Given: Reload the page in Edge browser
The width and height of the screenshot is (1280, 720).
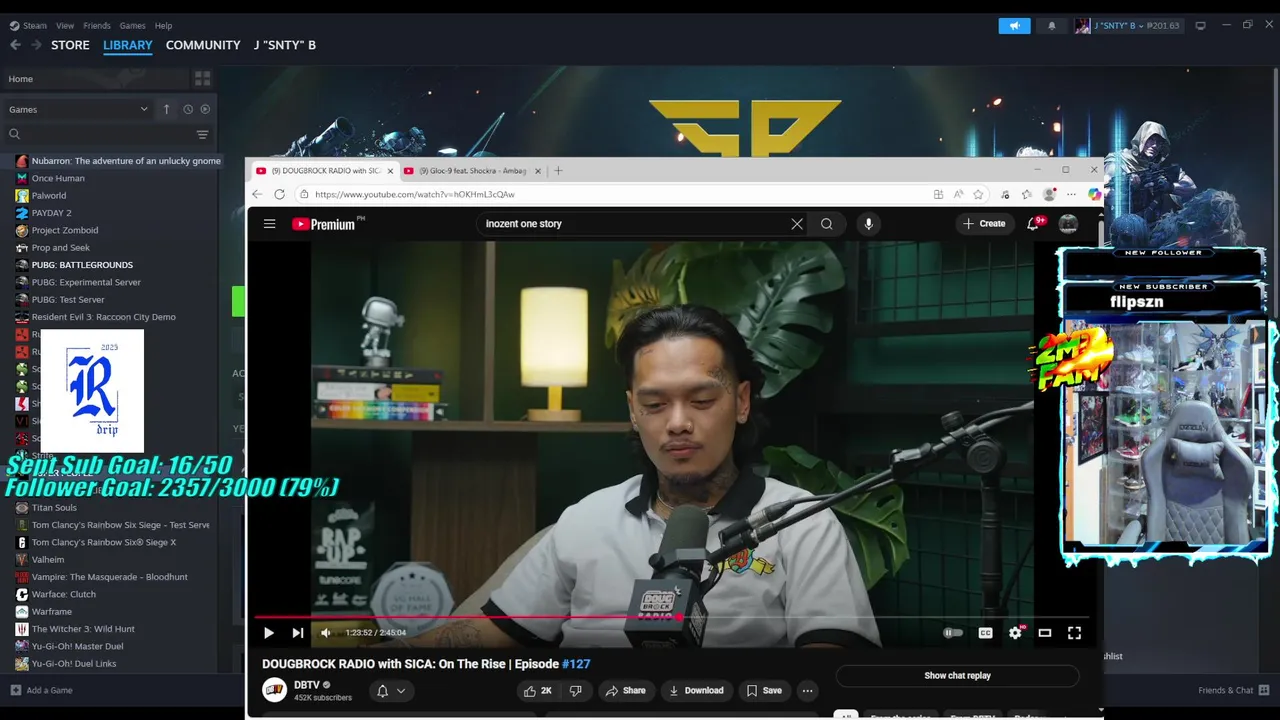Looking at the screenshot, I should 280,194.
